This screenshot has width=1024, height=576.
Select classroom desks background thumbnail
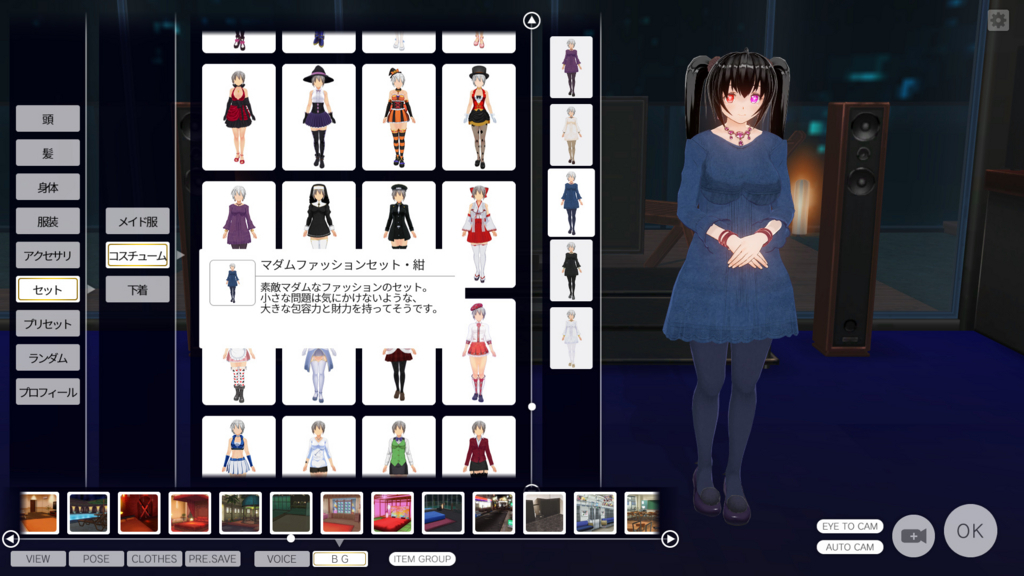pyautogui.click(x=643, y=513)
